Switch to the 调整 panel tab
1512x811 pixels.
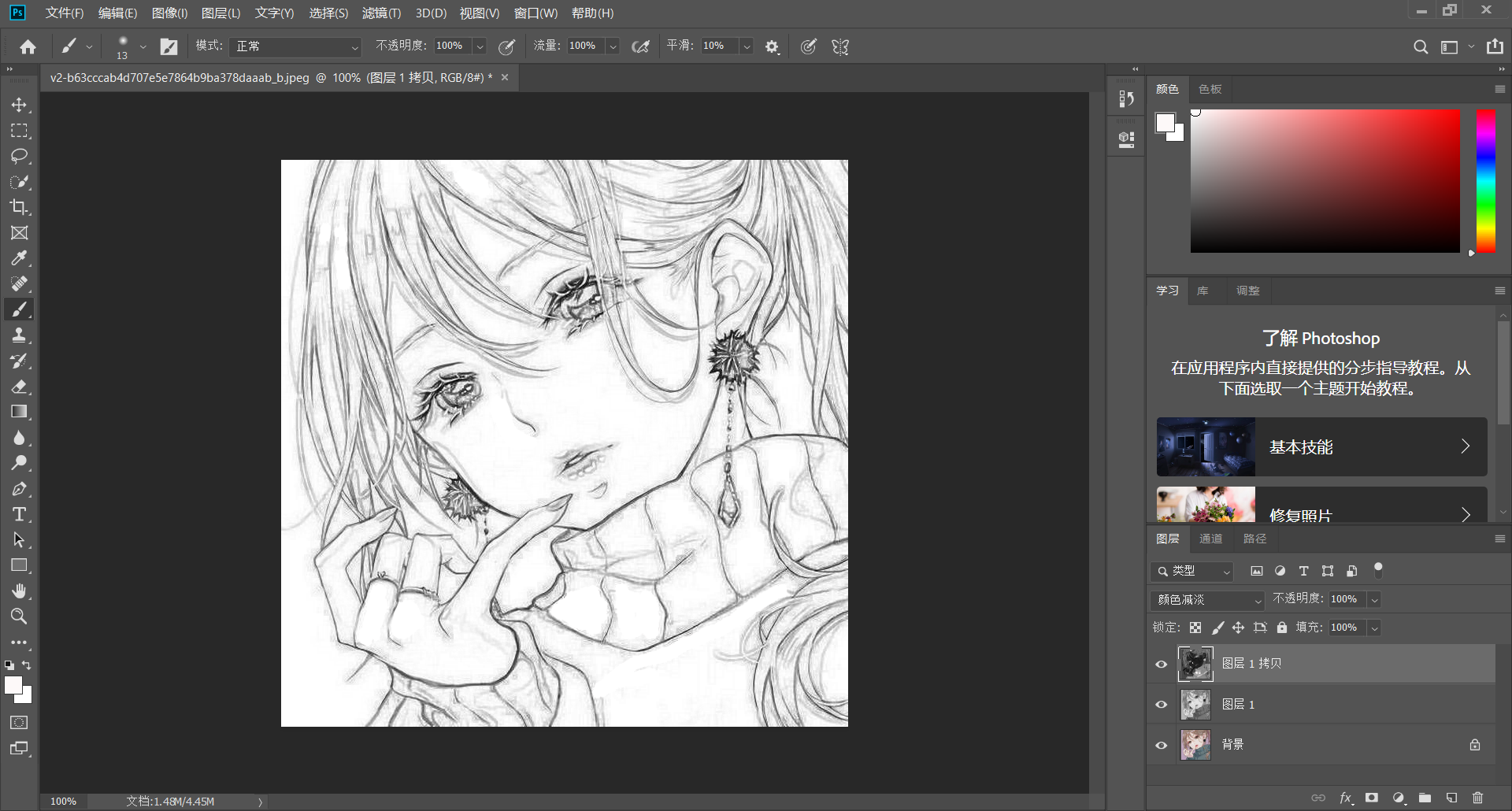pyautogui.click(x=1247, y=291)
